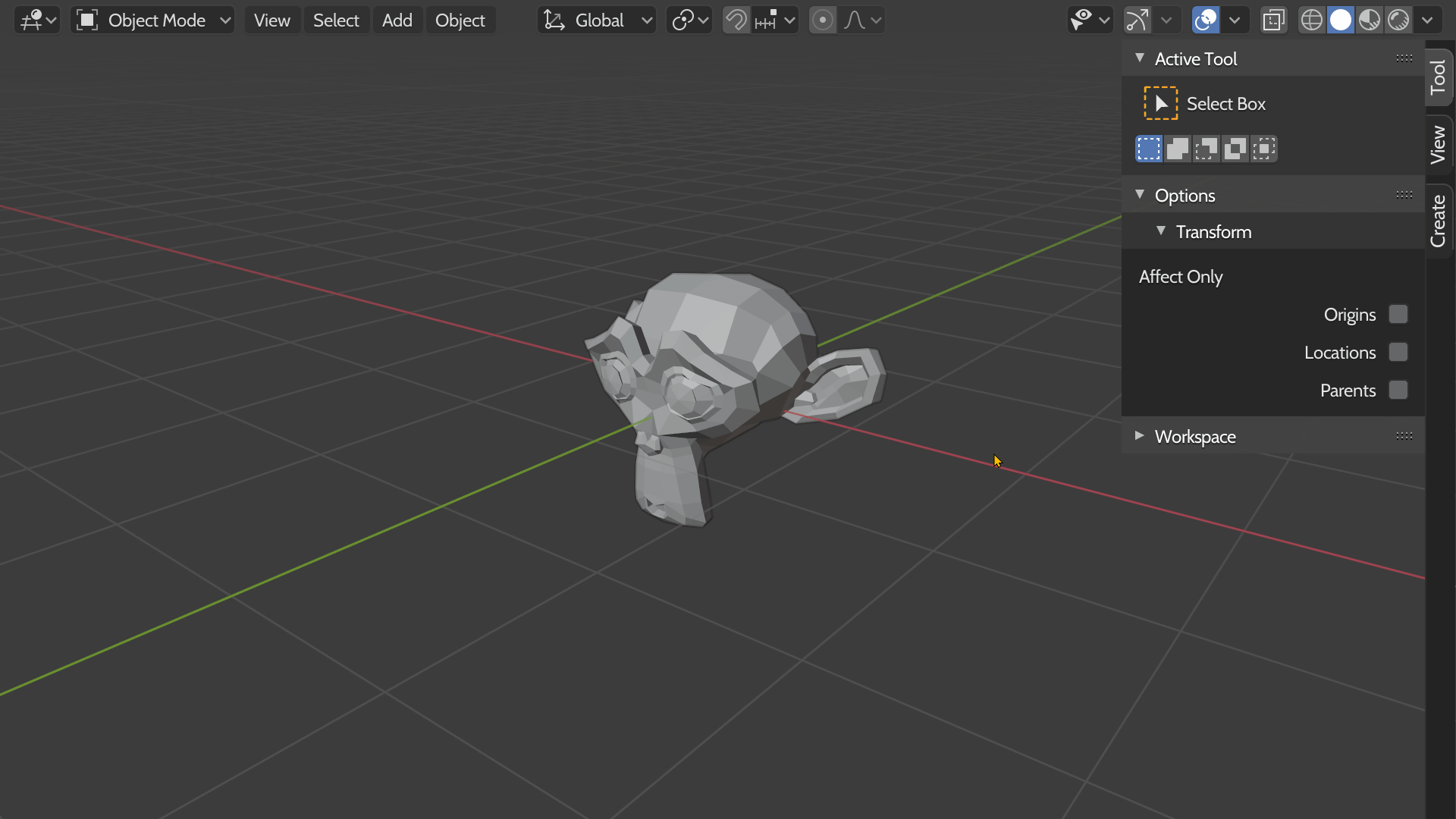The height and width of the screenshot is (819, 1456).
Task: Toggle snapping magnet icon
Action: click(736, 20)
